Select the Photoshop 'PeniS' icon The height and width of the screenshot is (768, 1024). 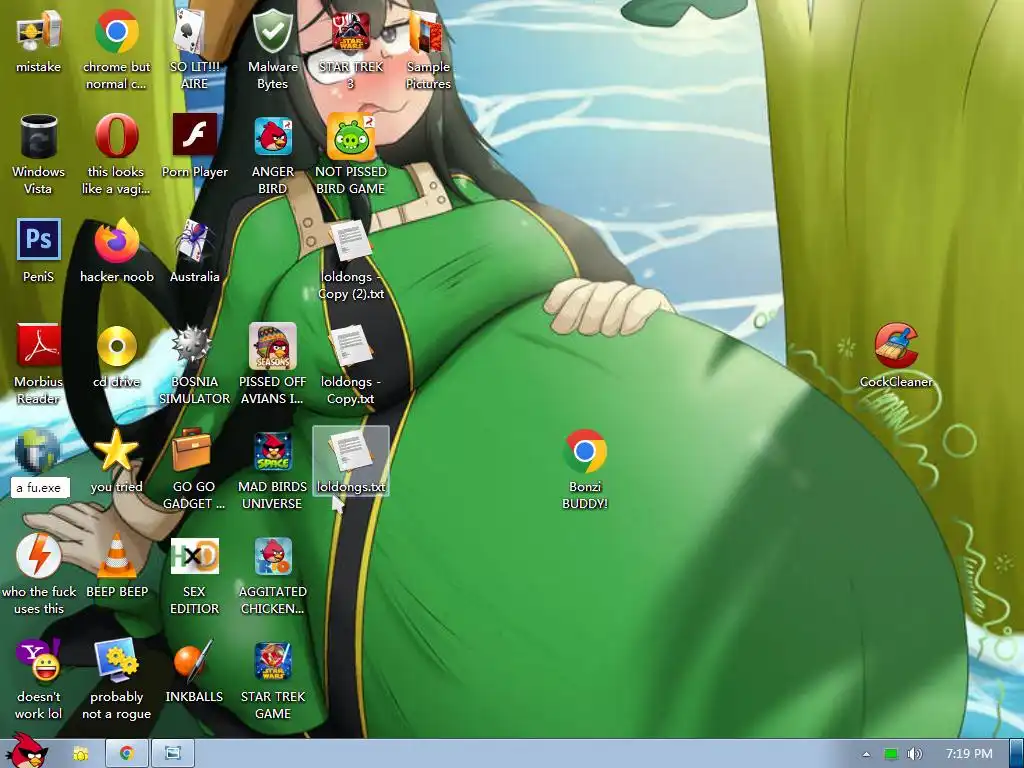click(x=38, y=240)
